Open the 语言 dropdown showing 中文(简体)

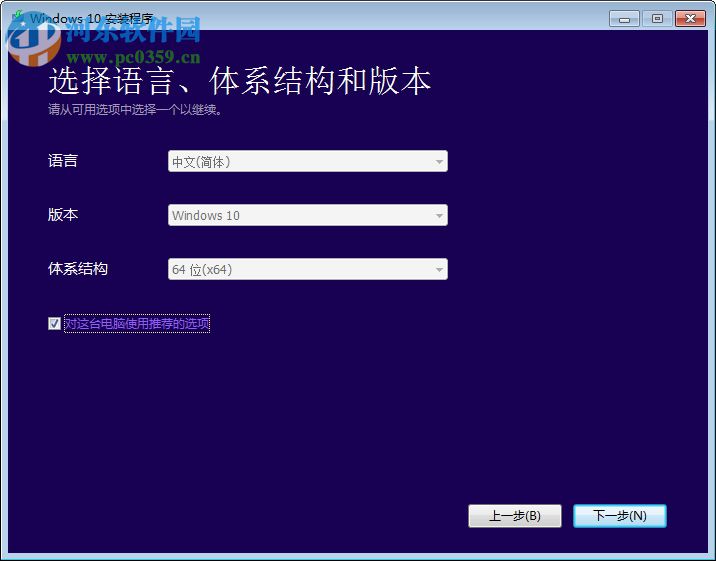[x=308, y=161]
